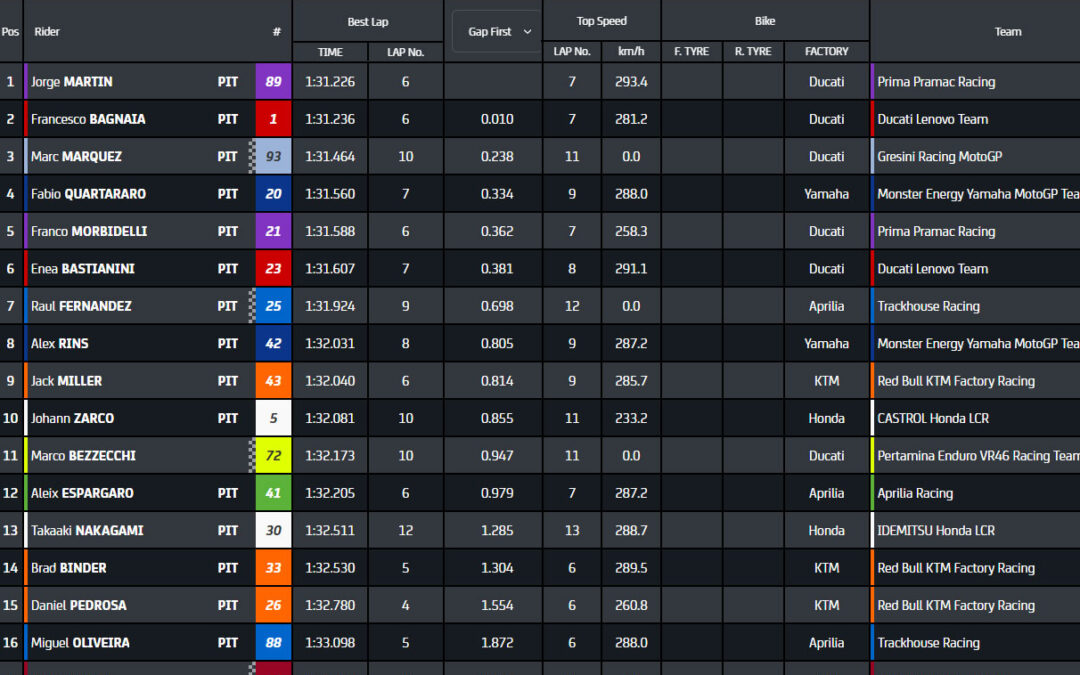Click Marc Marquez's #93 number plate
Image resolution: width=1080 pixels, height=675 pixels.
pyautogui.click(x=273, y=156)
